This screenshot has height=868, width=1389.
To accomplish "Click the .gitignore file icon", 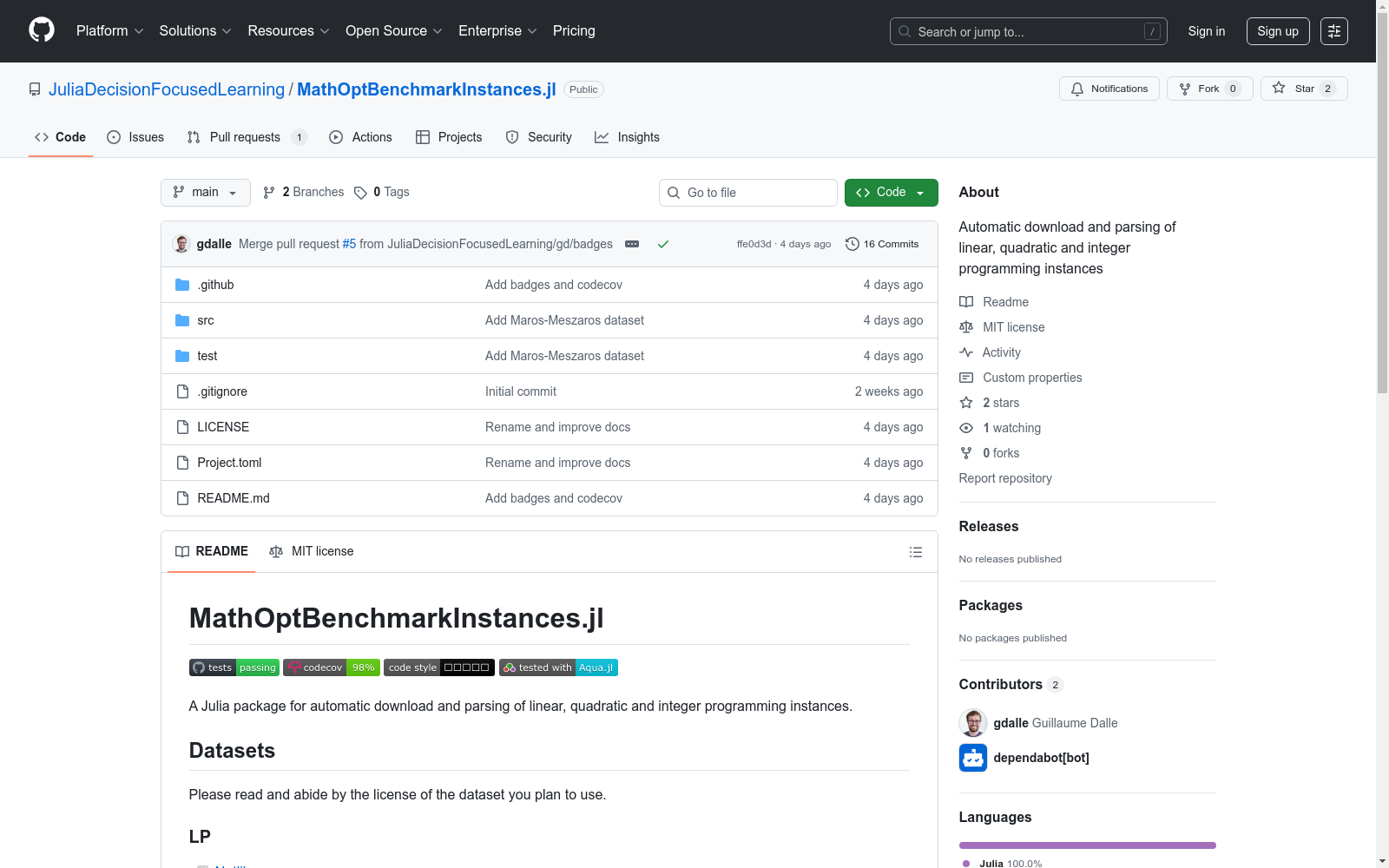I will tap(182, 391).
